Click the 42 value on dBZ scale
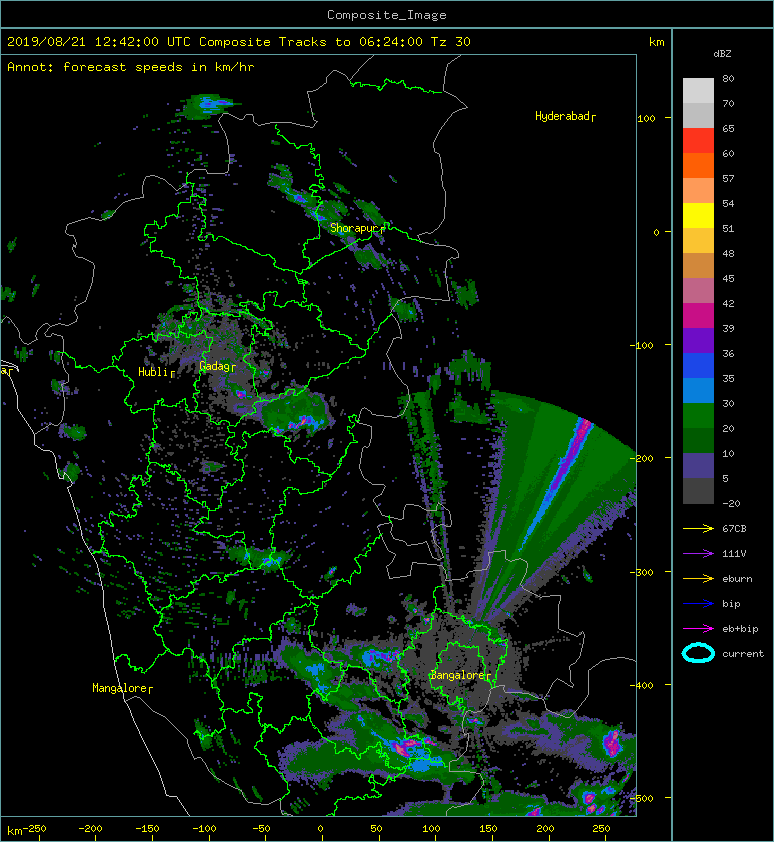The image size is (774, 842). (x=728, y=303)
